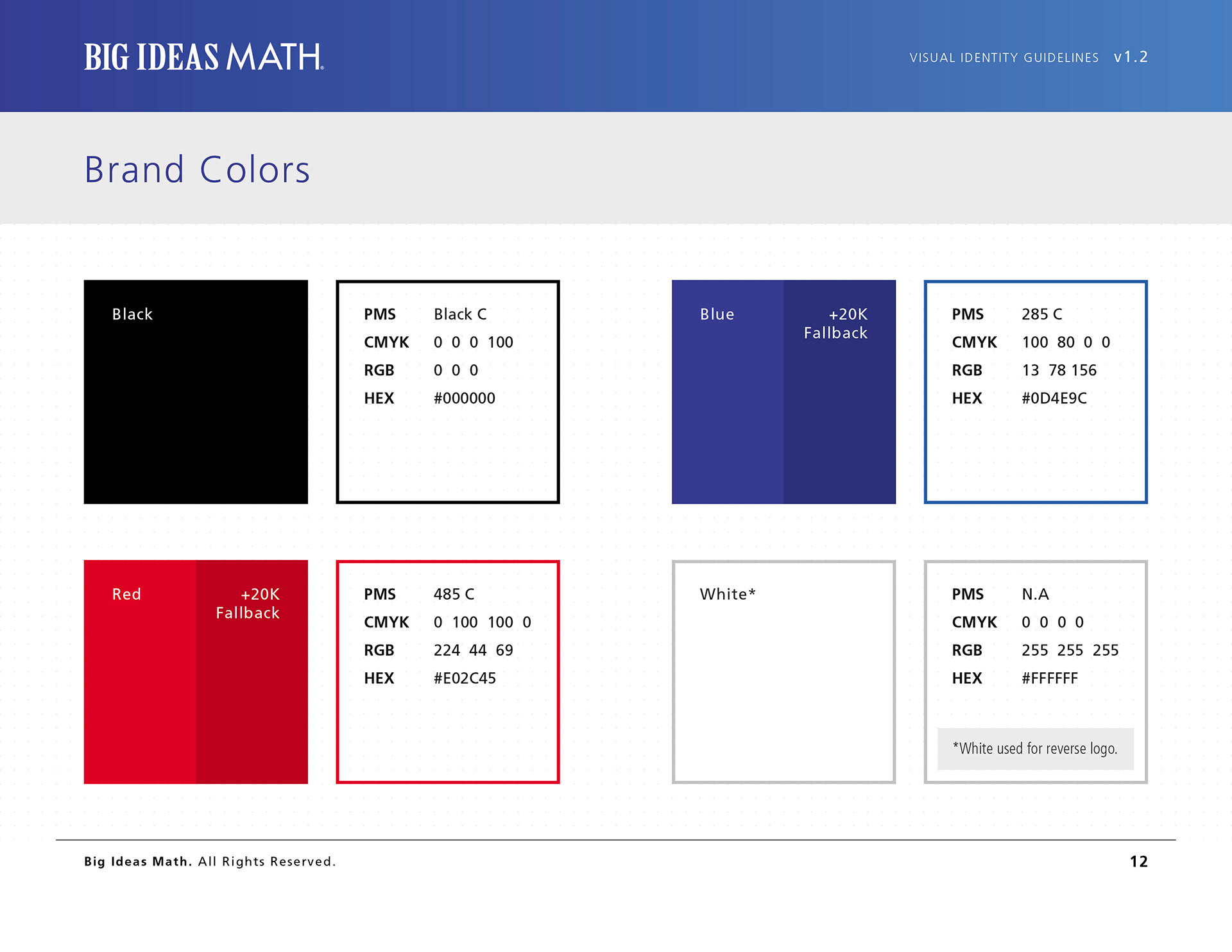Image resolution: width=1232 pixels, height=952 pixels.
Task: Click the Brand Colors heading
Action: click(x=197, y=170)
